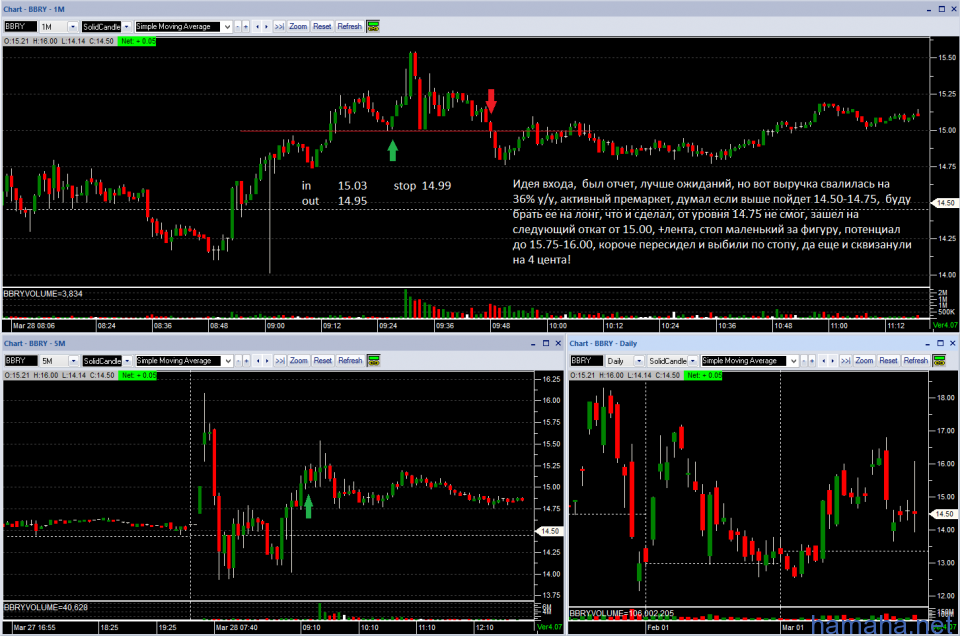Click plus button in 1M chart toolbar
The height and width of the screenshot is (636, 960).
coord(246,26)
